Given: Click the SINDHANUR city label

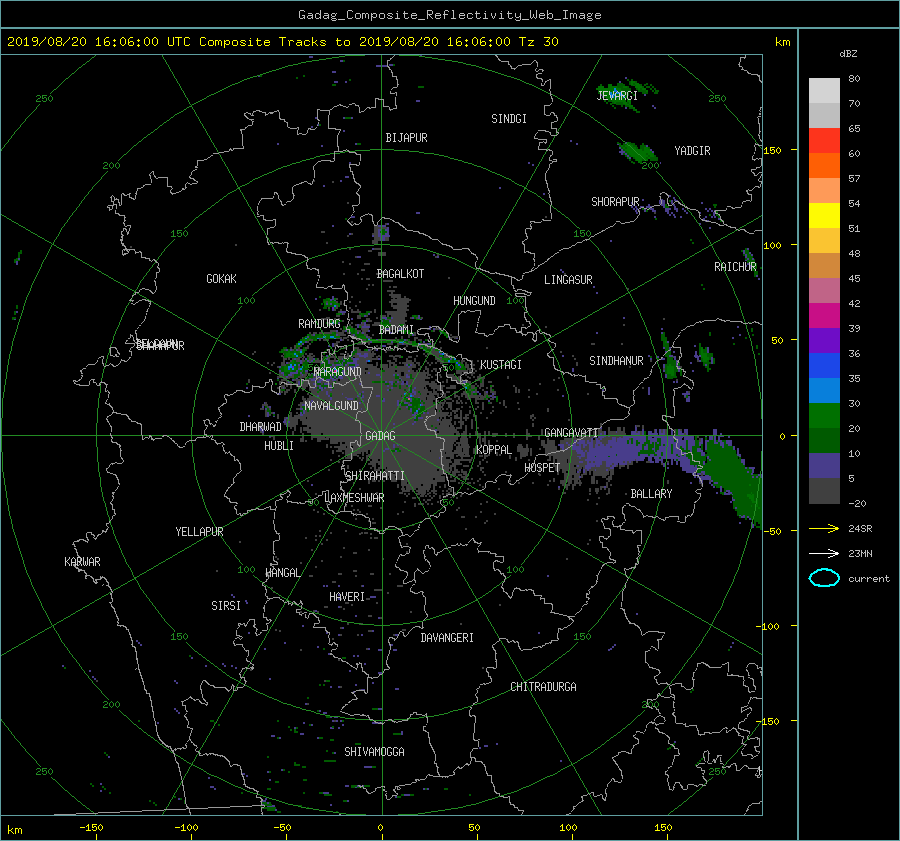Looking at the screenshot, I should tap(616, 361).
